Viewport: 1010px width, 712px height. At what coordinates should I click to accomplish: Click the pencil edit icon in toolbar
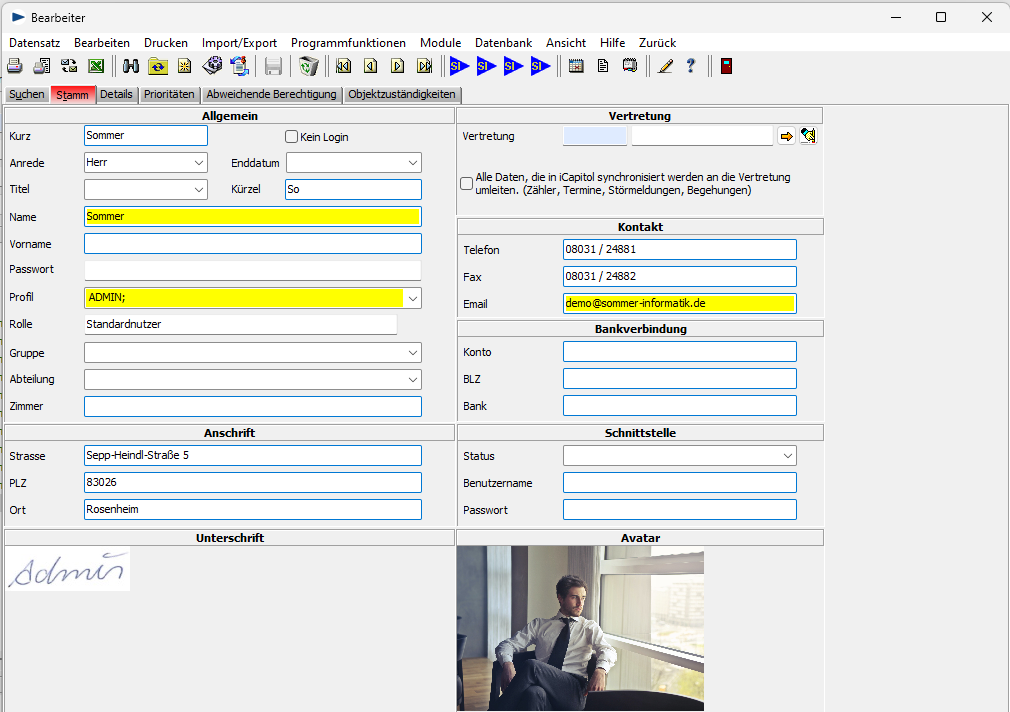(x=665, y=66)
